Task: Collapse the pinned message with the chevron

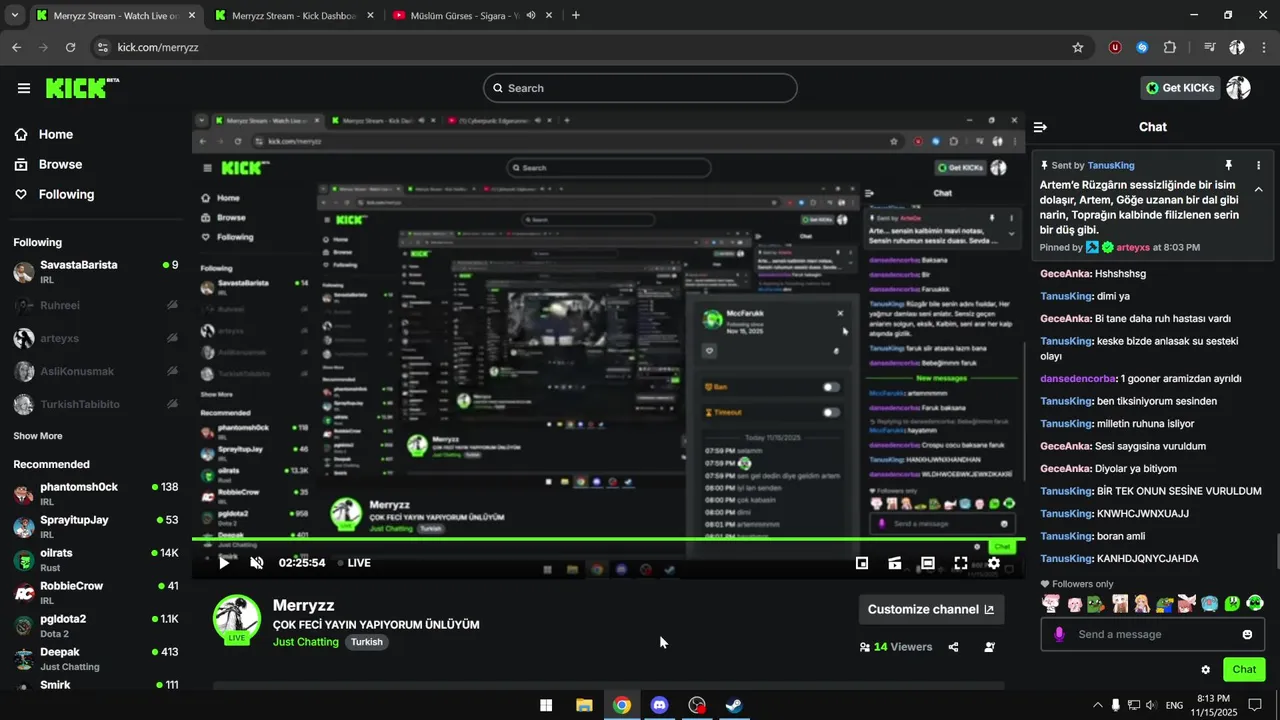Action: [x=1258, y=190]
